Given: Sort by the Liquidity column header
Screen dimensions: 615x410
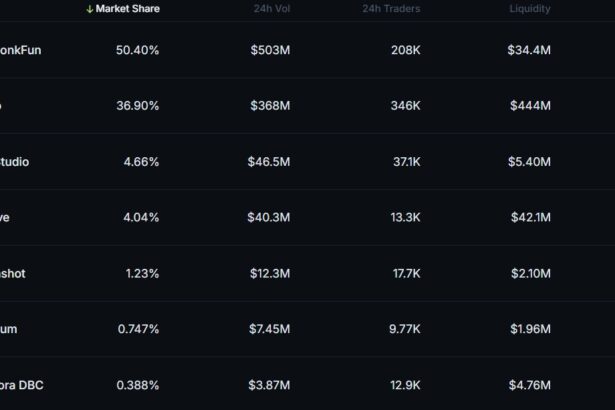Looking at the screenshot, I should tap(529, 9).
